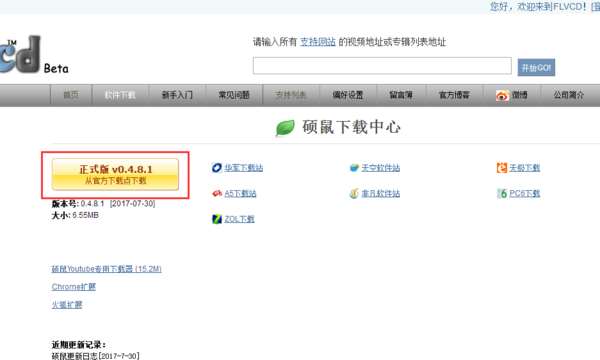Open the 新手入门 navigation tab
The height and width of the screenshot is (360, 600).
coord(177,95)
